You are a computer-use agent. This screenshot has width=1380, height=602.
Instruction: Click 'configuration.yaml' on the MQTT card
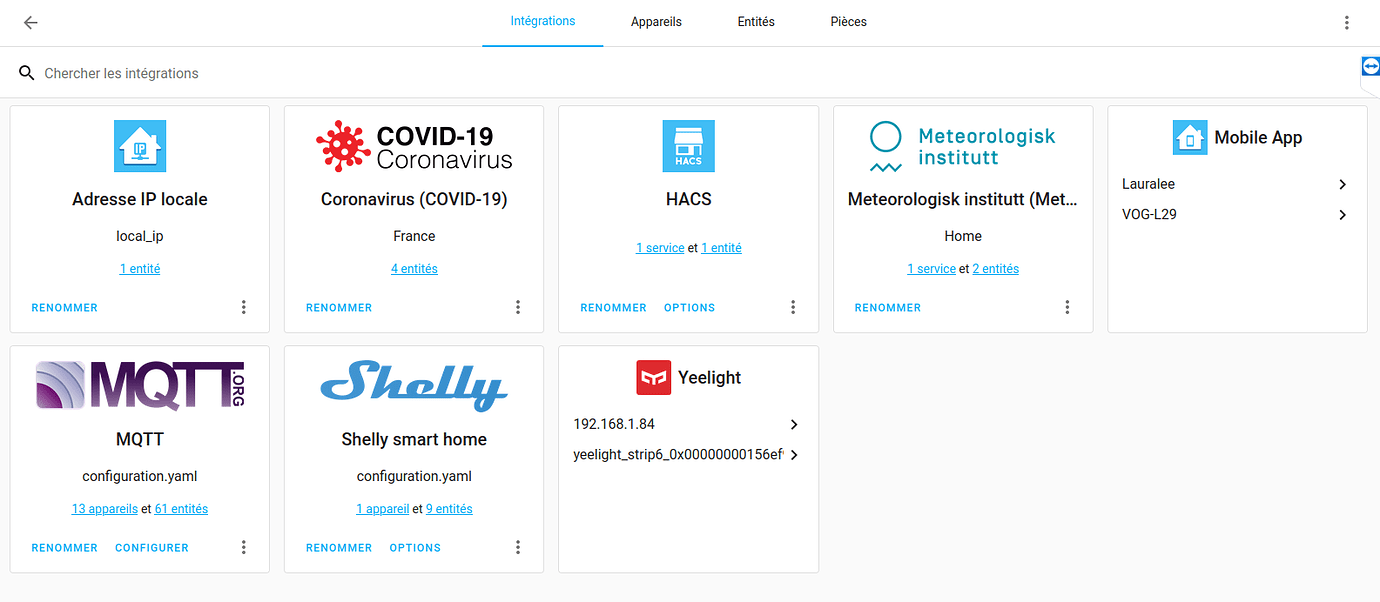pyautogui.click(x=140, y=476)
